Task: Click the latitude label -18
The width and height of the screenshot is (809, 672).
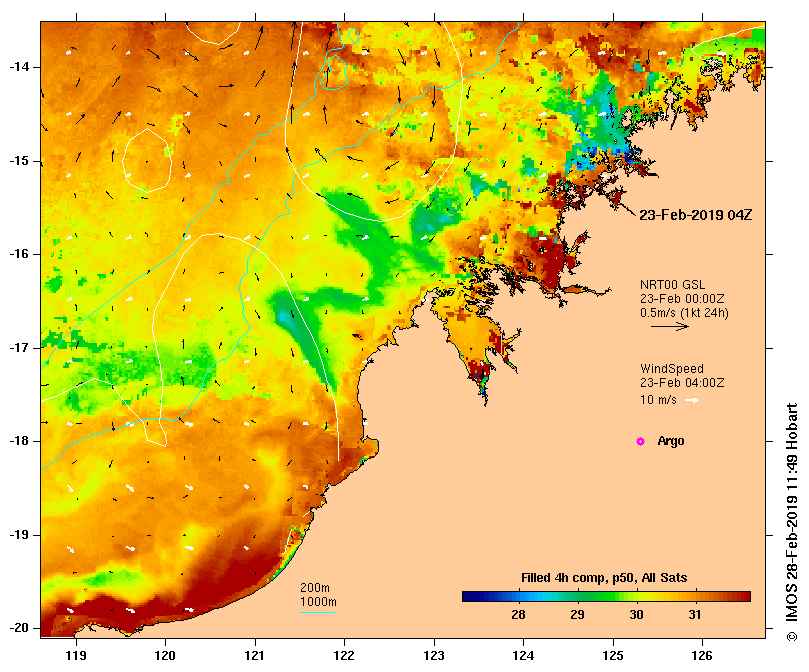Action: coord(19,441)
